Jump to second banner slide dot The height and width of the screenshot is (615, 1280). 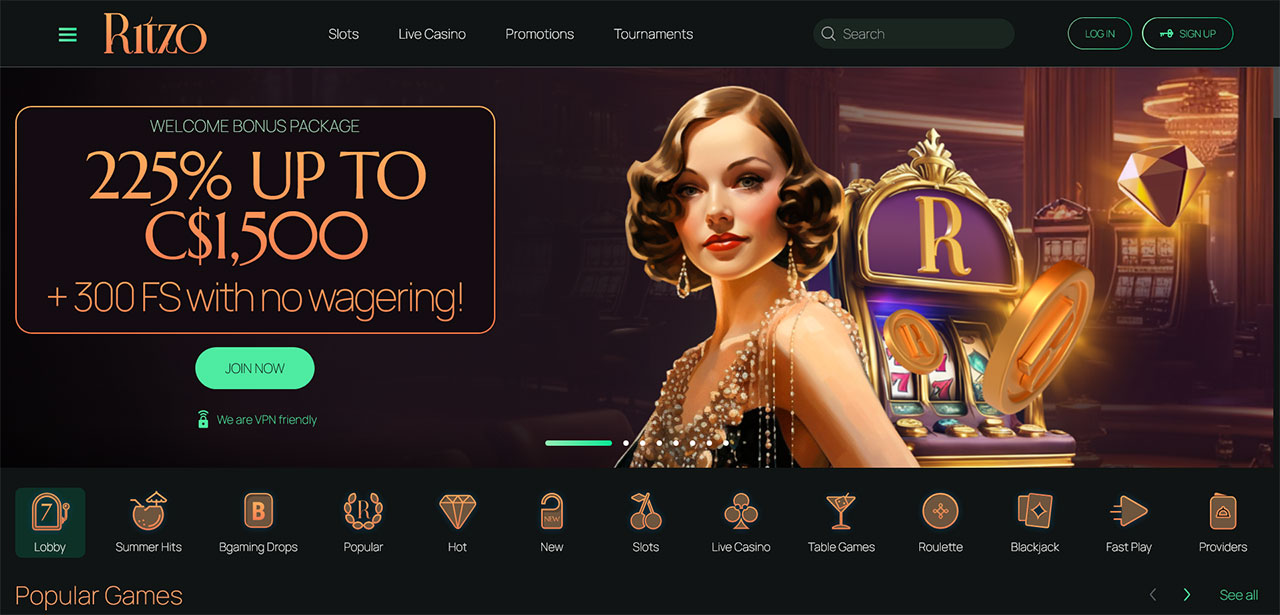pos(626,442)
